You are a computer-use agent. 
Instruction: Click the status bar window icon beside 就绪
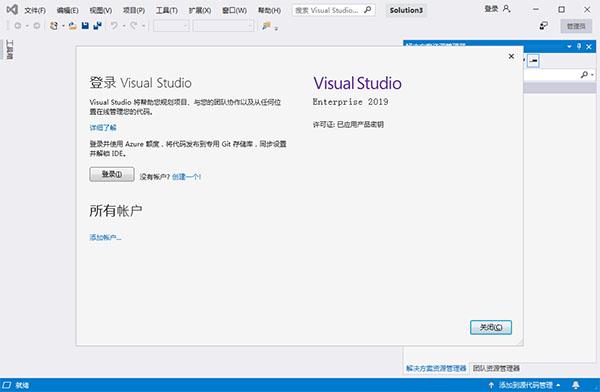tap(7, 385)
